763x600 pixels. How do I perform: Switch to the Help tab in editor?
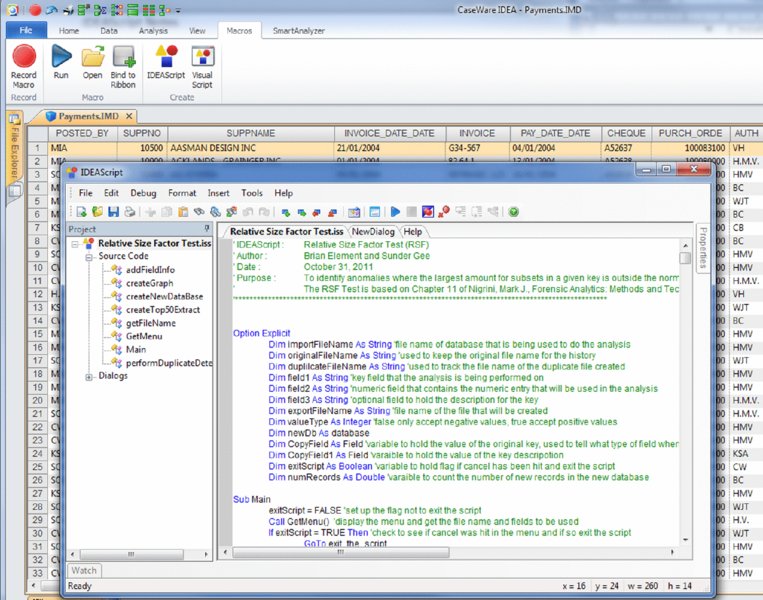click(413, 232)
